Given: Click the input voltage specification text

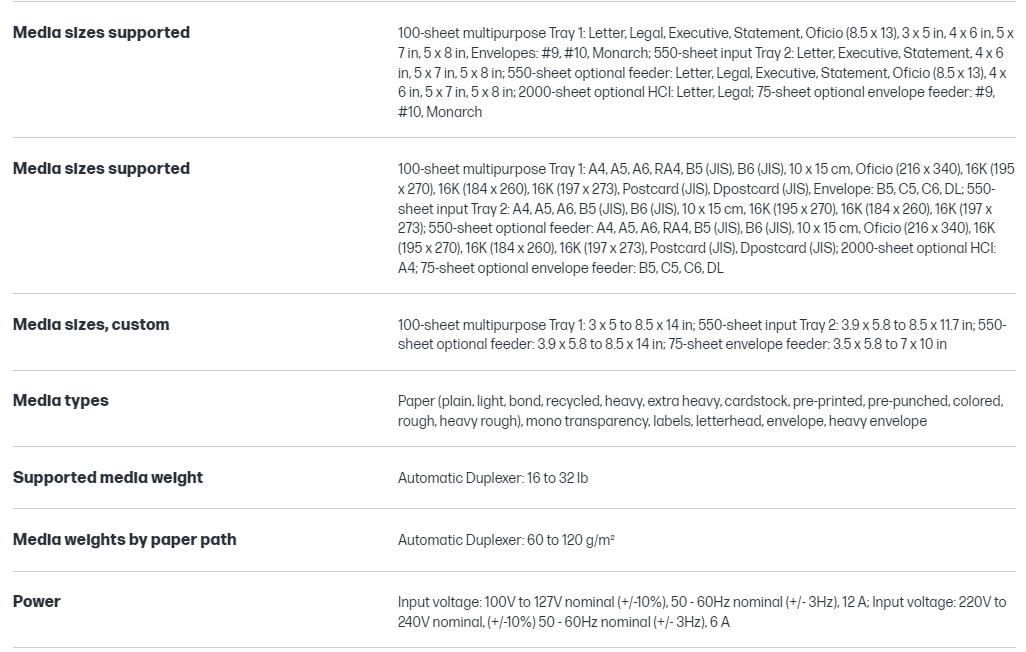Looking at the screenshot, I should [701, 612].
